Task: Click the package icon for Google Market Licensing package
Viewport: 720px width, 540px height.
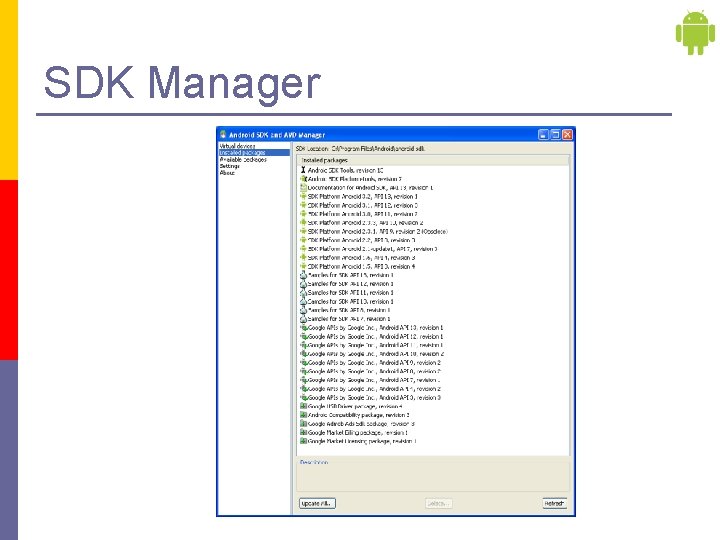Action: tap(303, 441)
